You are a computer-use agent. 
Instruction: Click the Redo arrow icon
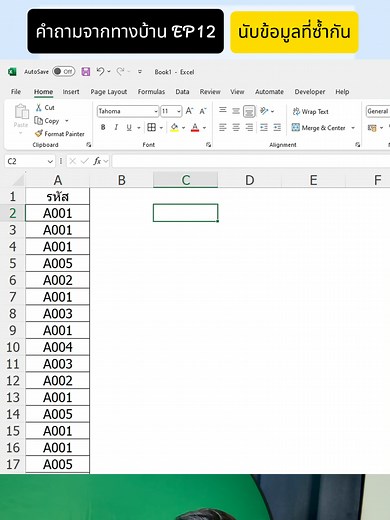click(x=120, y=71)
